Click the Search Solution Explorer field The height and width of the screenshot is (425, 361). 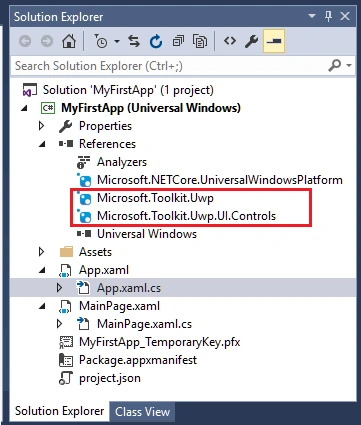[x=168, y=66]
